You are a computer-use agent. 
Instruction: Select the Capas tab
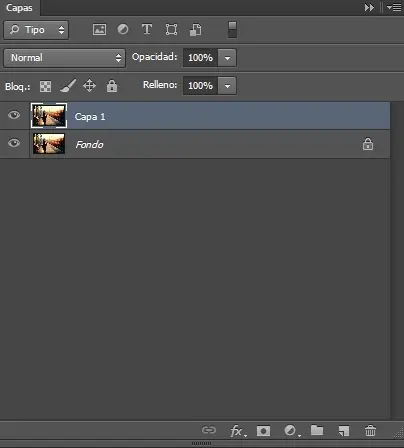tap(19, 8)
